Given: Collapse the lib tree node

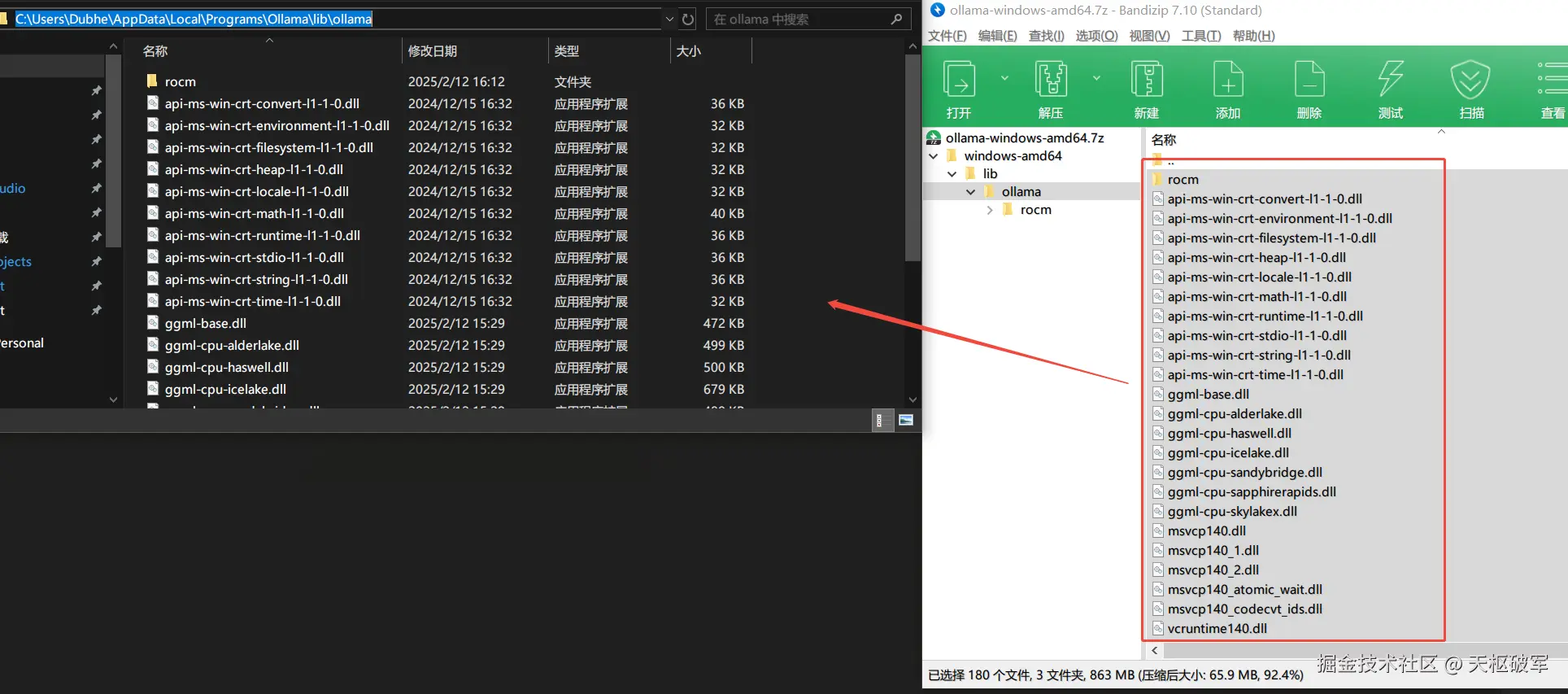Looking at the screenshot, I should 952,173.
